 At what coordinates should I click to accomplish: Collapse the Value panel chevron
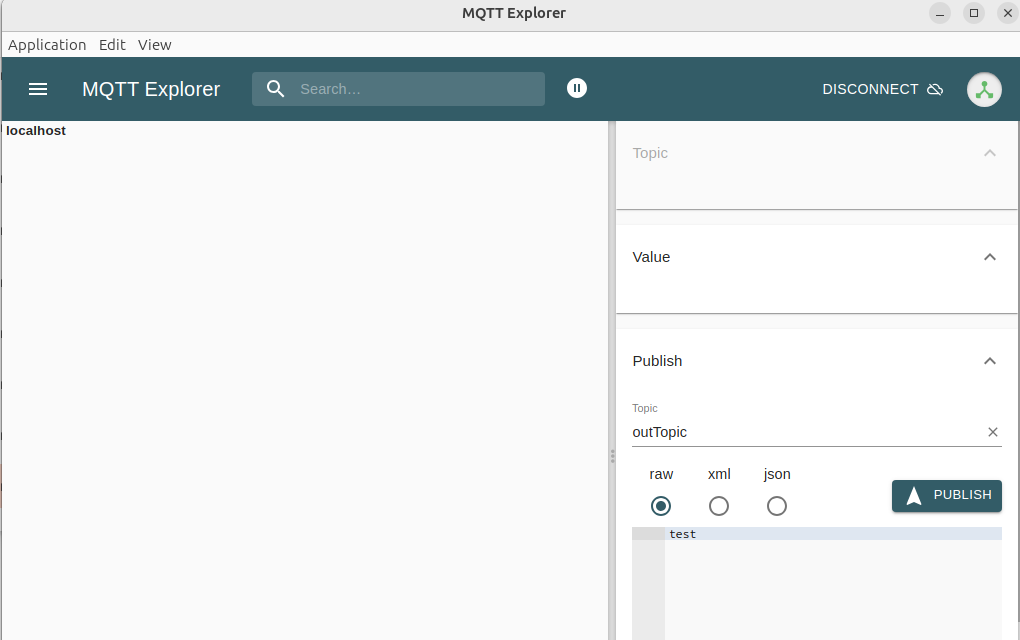point(990,257)
